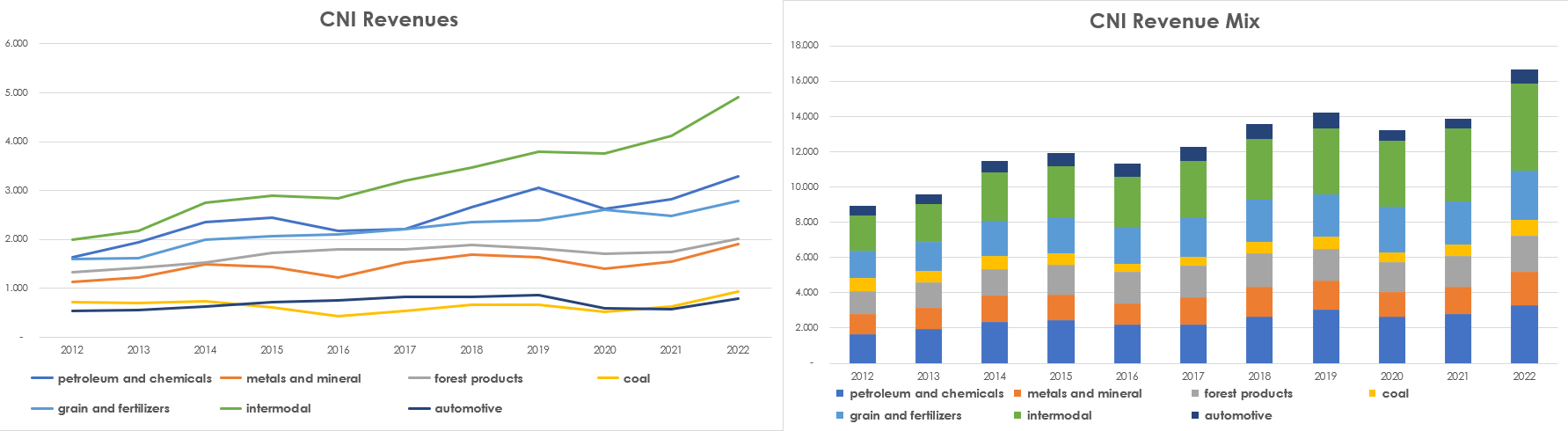The image size is (1568, 431).
Task: Click the petroleum line peak at 2019
Action: pyautogui.click(x=538, y=187)
